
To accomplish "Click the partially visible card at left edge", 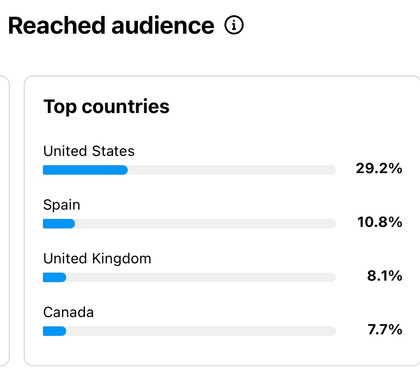I will tap(4, 221).
